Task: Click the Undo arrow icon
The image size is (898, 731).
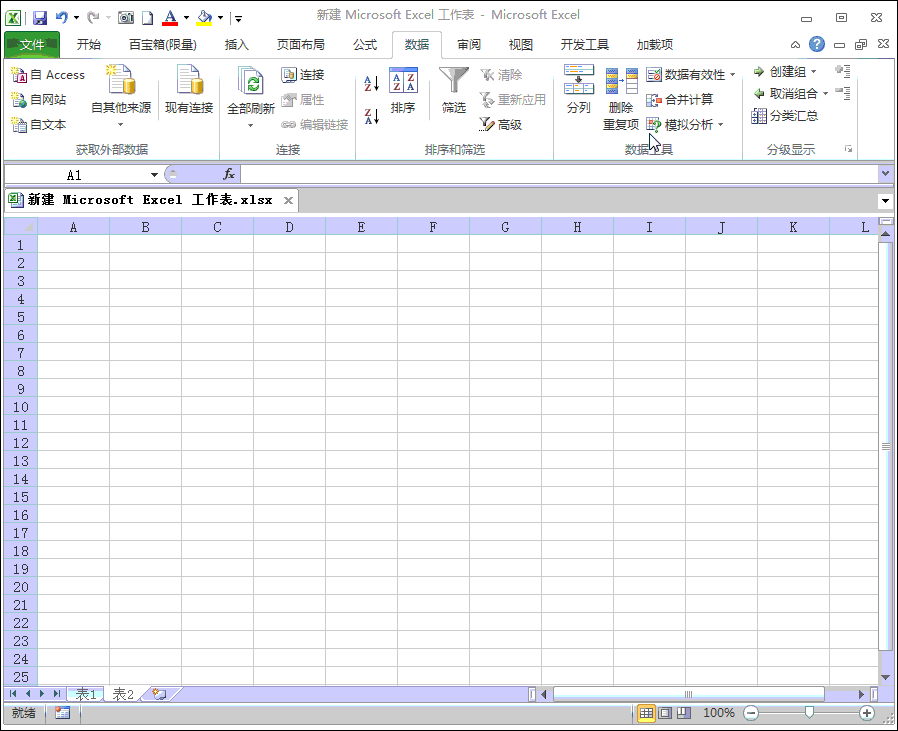Action: [x=61, y=18]
